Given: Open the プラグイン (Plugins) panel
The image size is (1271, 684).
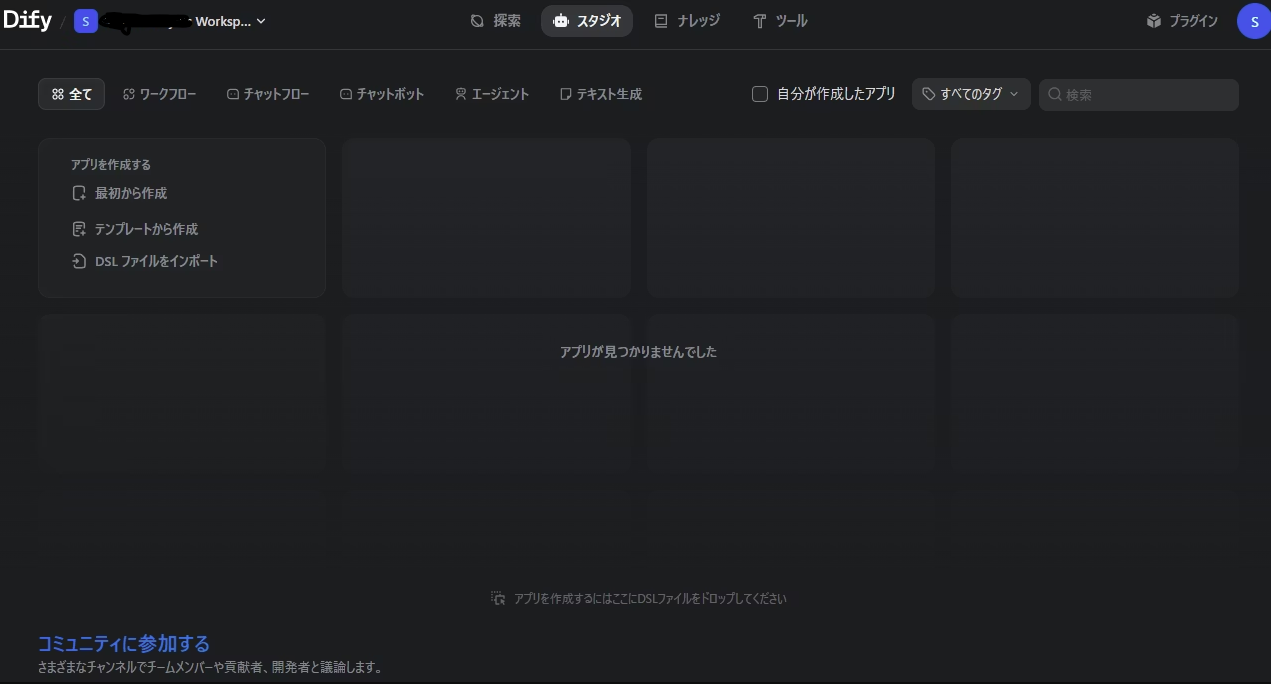Looking at the screenshot, I should 1182,21.
